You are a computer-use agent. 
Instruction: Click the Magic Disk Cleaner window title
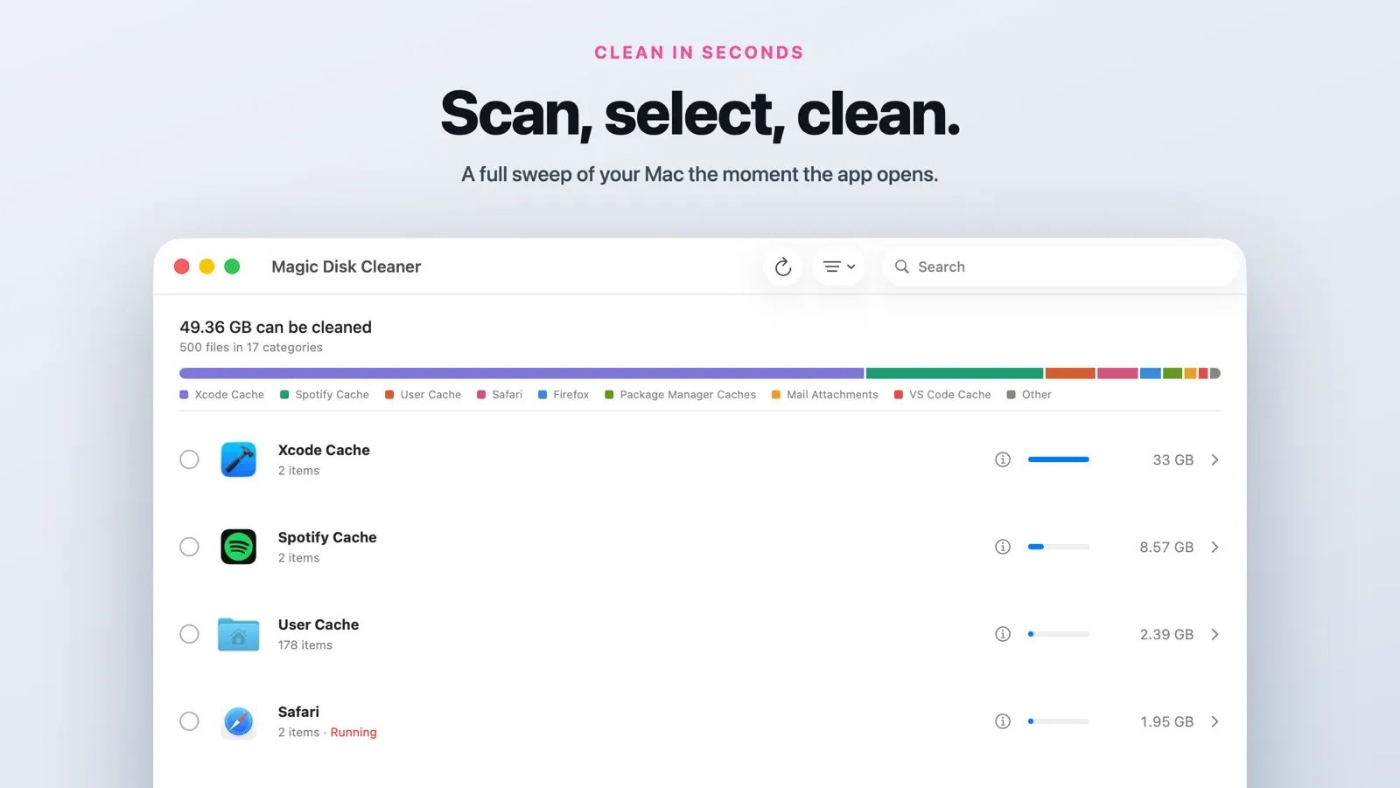[346, 267]
